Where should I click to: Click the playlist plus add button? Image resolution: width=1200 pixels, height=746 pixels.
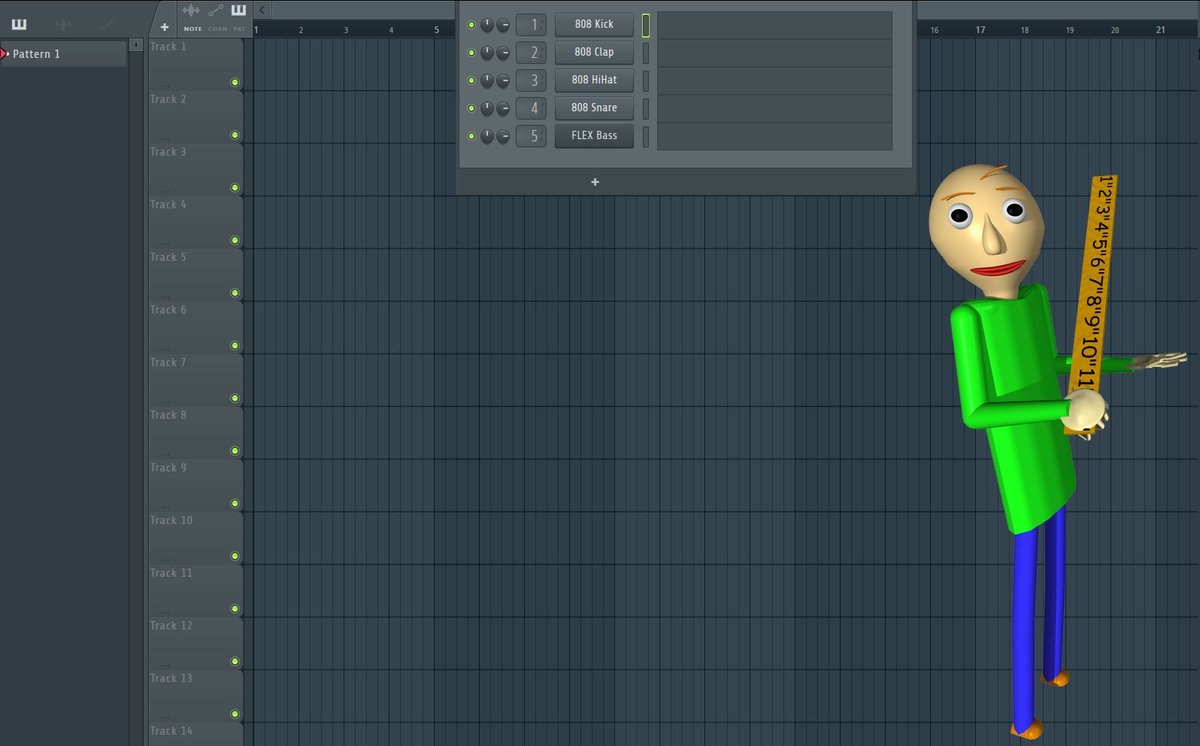click(x=164, y=27)
